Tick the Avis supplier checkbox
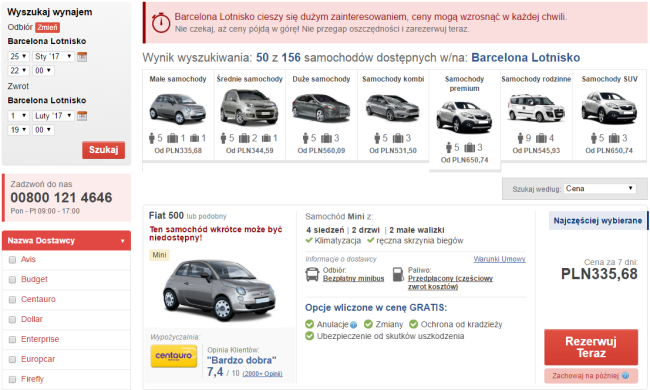This screenshot has width=650, height=390. point(12,260)
